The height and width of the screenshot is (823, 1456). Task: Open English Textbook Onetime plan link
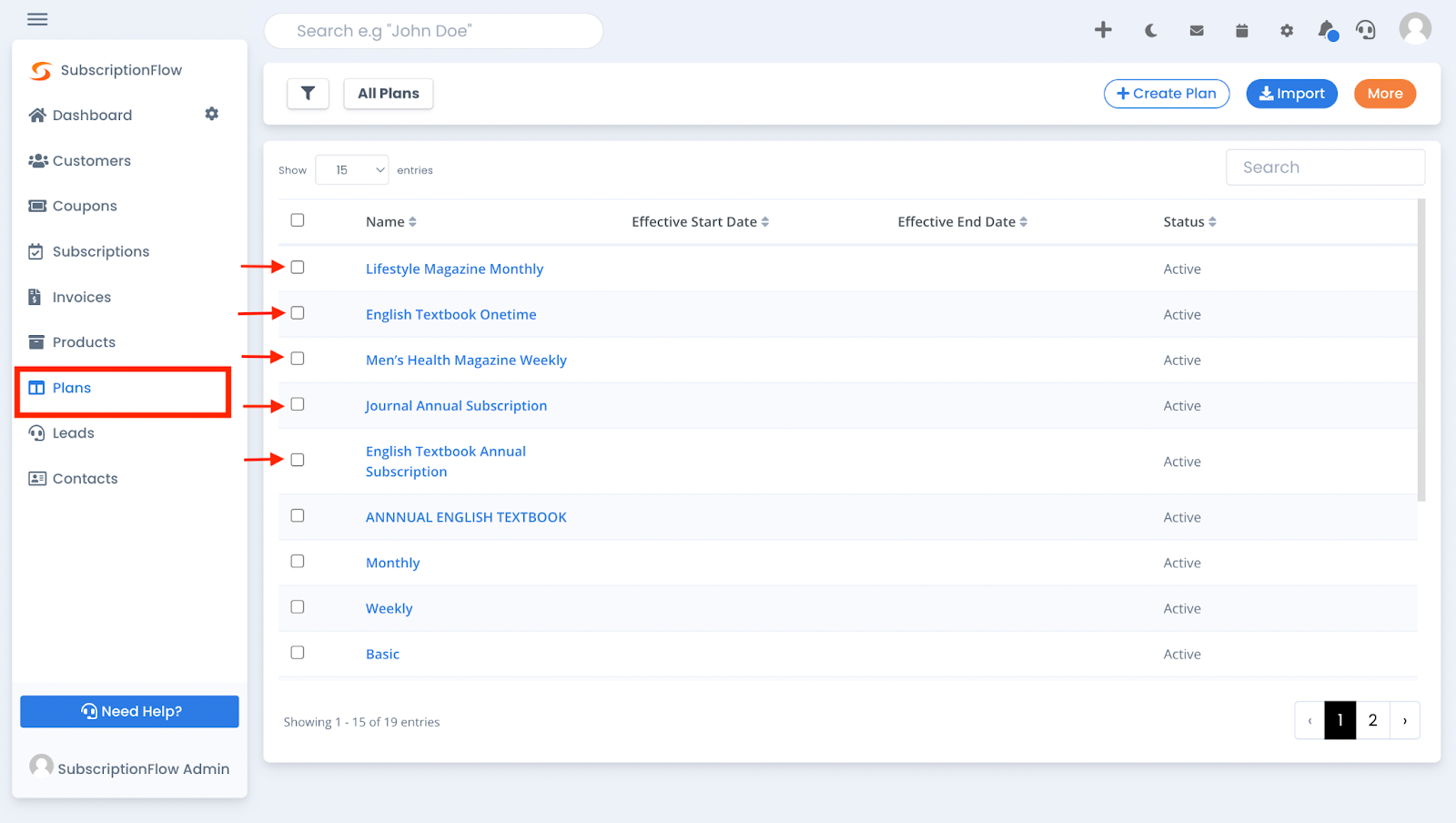450,314
